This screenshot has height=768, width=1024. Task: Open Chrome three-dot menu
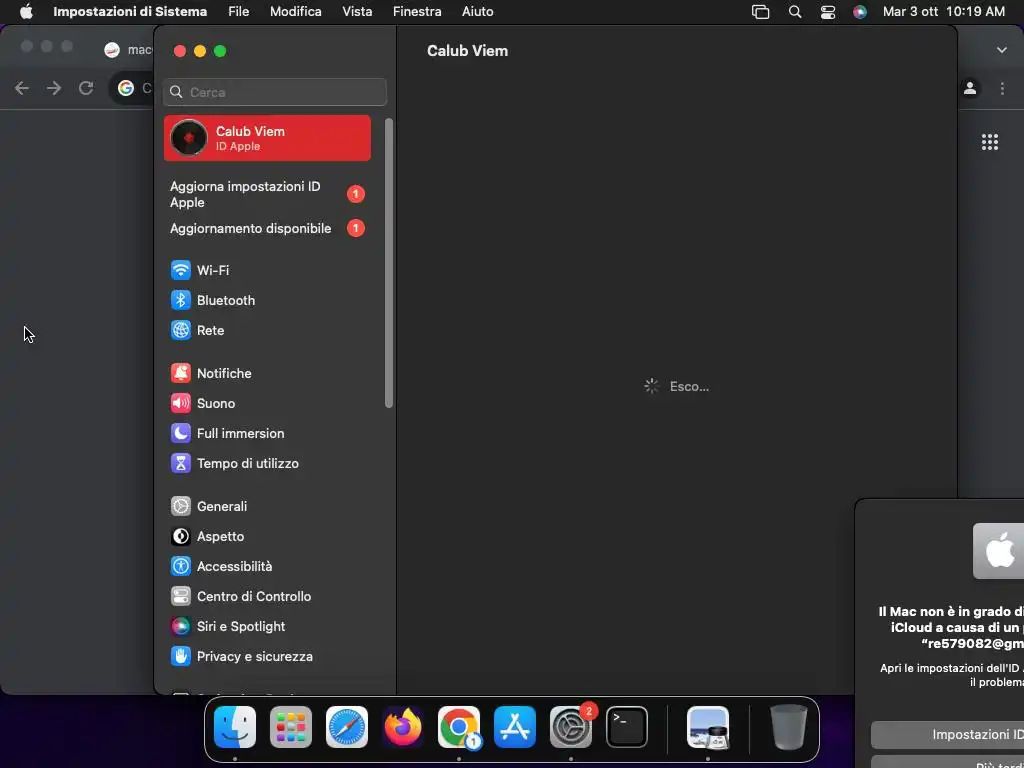[1002, 88]
